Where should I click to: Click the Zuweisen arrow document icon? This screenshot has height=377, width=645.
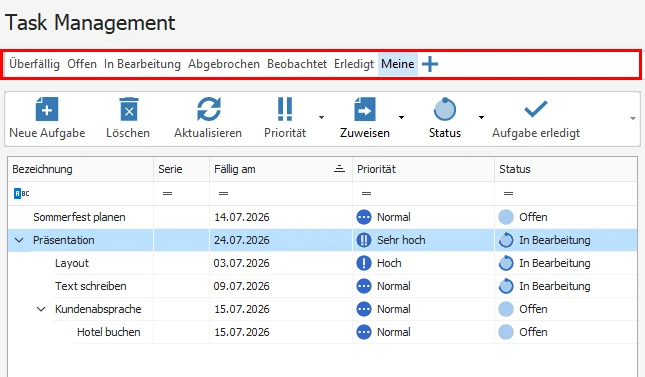coord(365,109)
